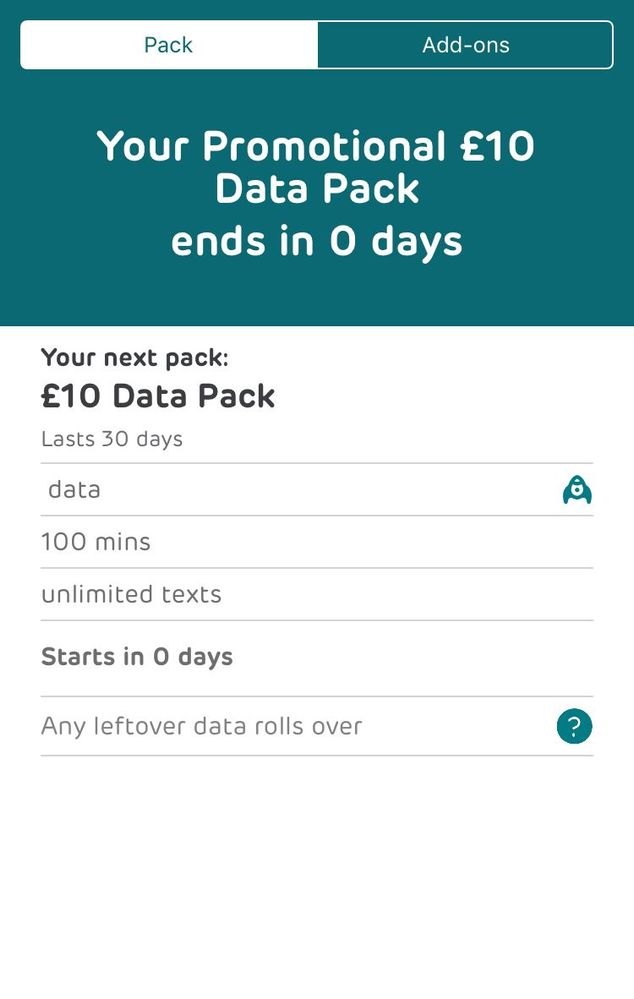634x999 pixels.
Task: Select the 'unlimited texts' row
Action: pos(131,594)
